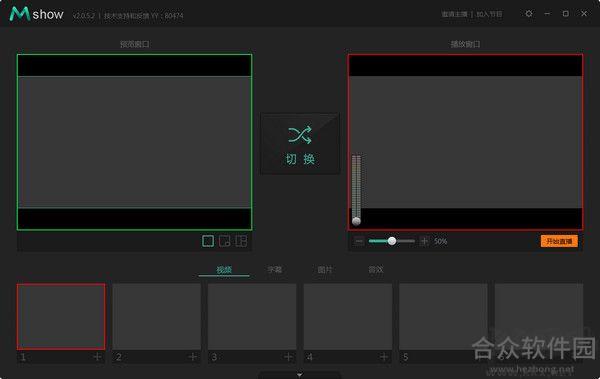The height and width of the screenshot is (379, 600).
Task: Click the 切换 switch scene button
Action: (x=300, y=144)
